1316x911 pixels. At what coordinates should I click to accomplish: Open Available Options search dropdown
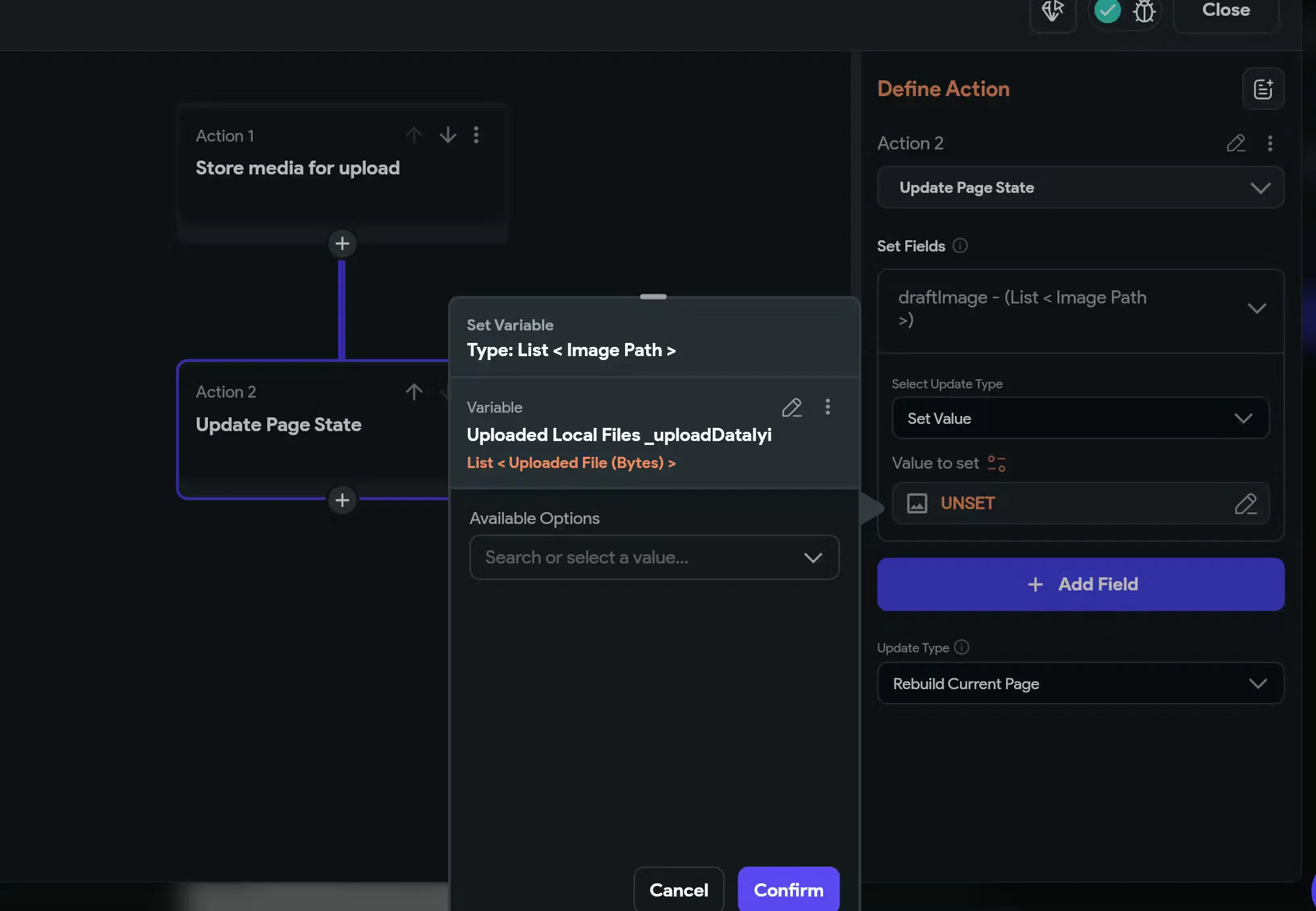654,558
